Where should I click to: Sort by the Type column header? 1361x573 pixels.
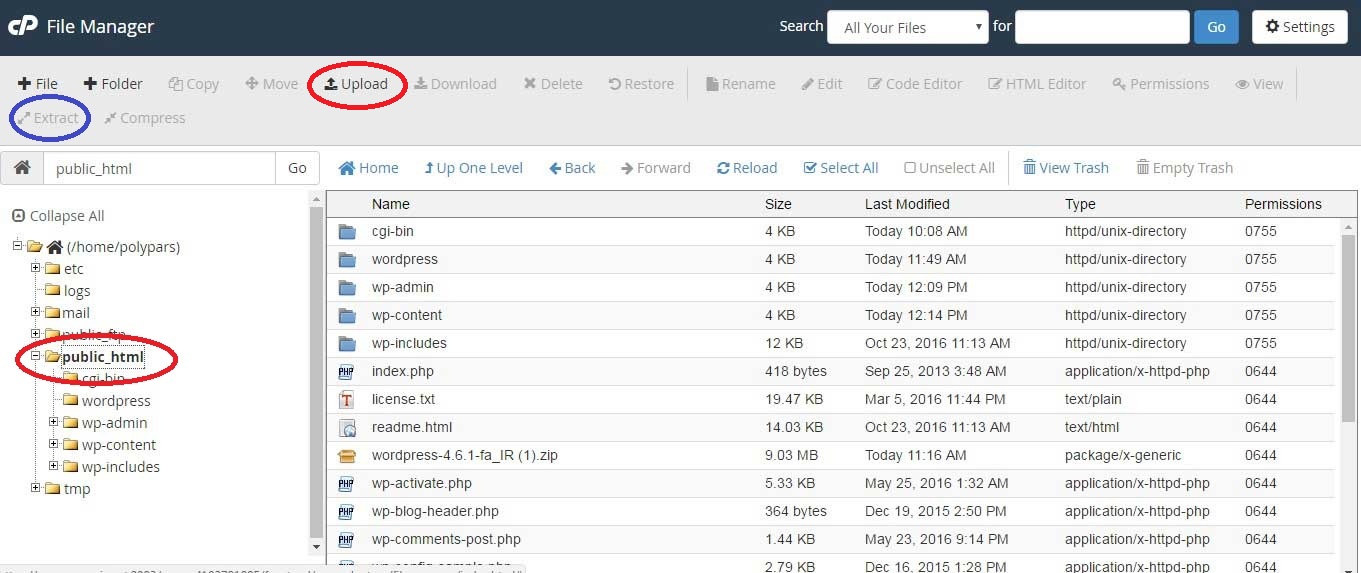click(x=1080, y=204)
